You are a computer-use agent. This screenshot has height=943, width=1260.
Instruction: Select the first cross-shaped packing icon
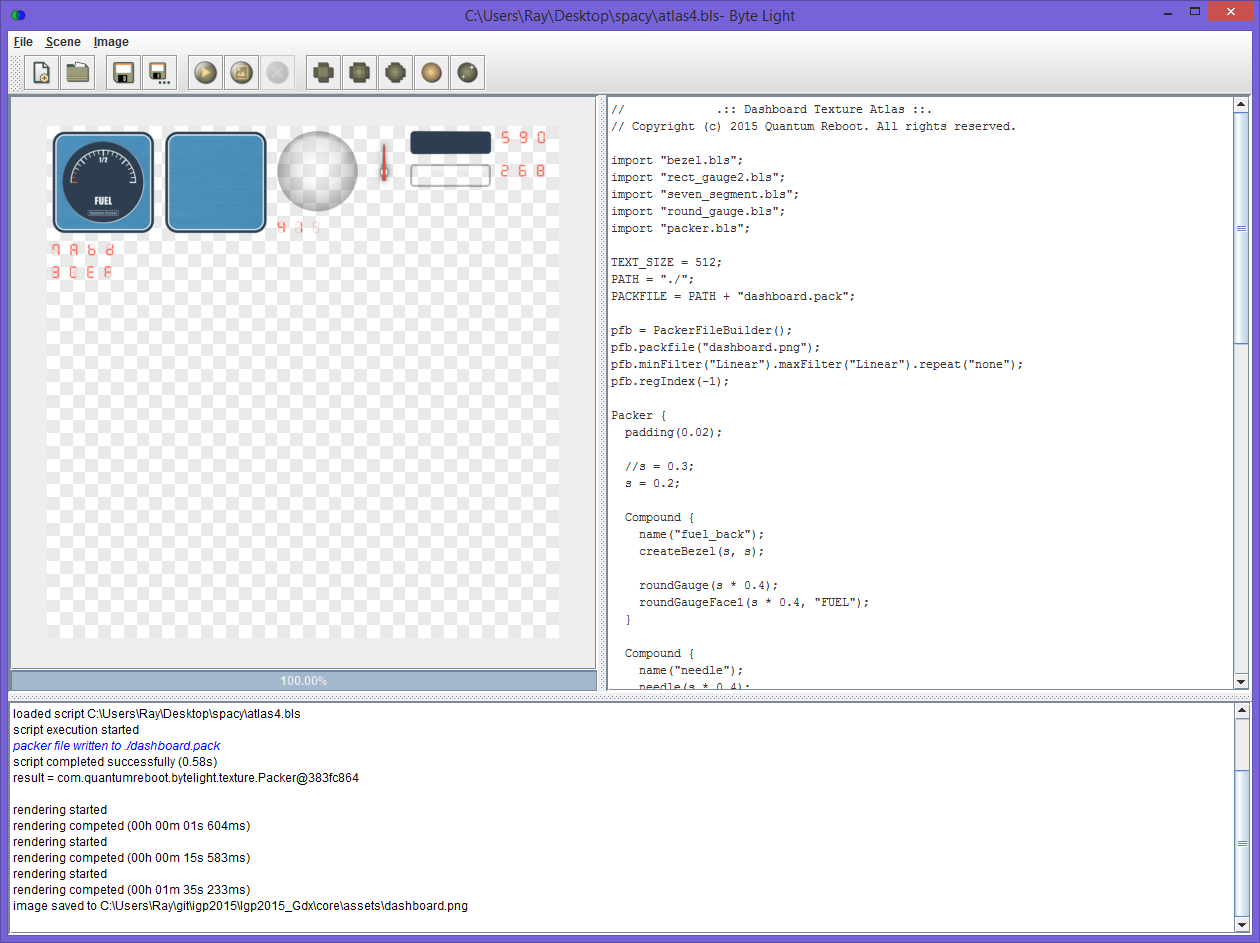click(322, 72)
